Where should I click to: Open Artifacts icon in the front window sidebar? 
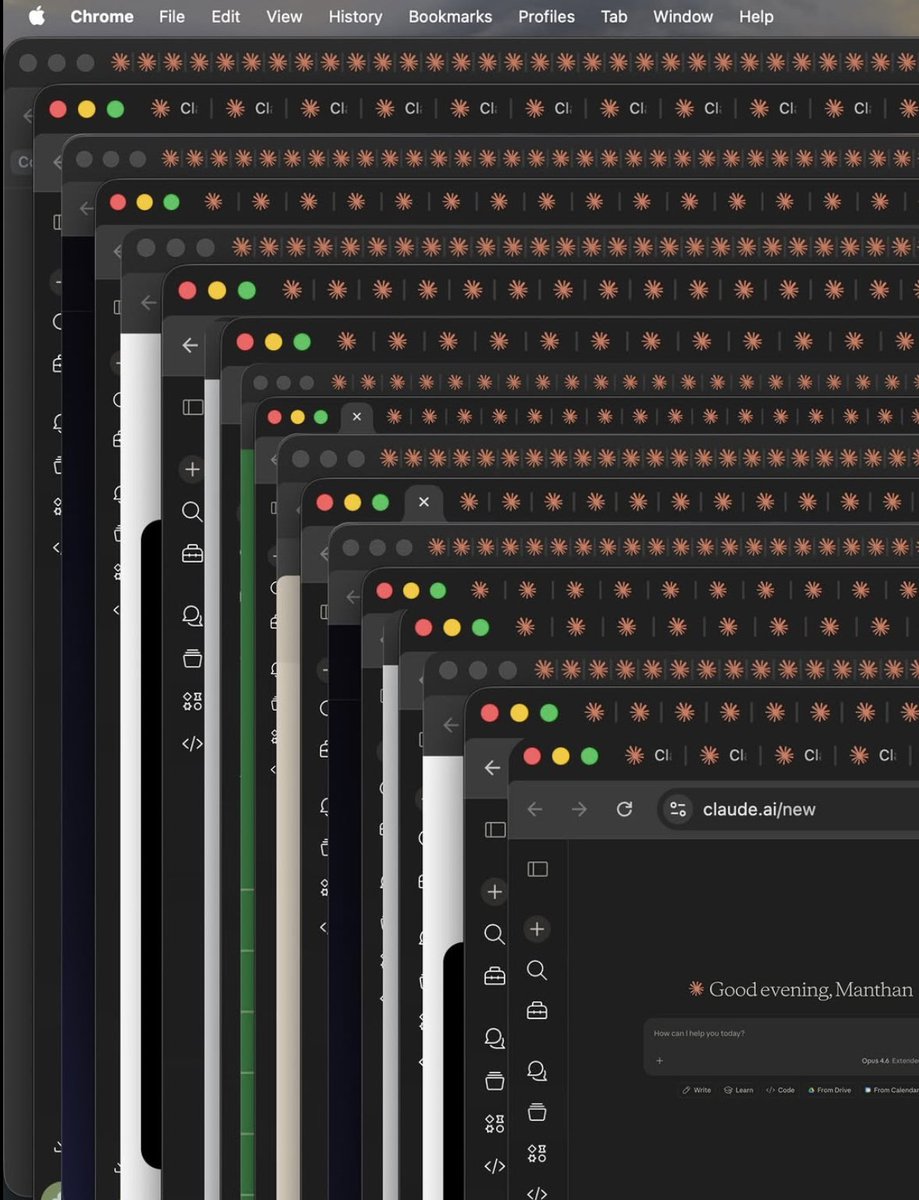(537, 1153)
